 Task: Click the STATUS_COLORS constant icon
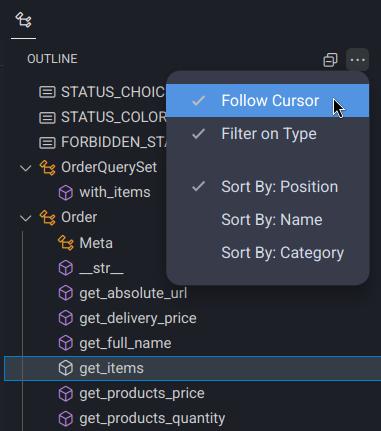tap(47, 117)
